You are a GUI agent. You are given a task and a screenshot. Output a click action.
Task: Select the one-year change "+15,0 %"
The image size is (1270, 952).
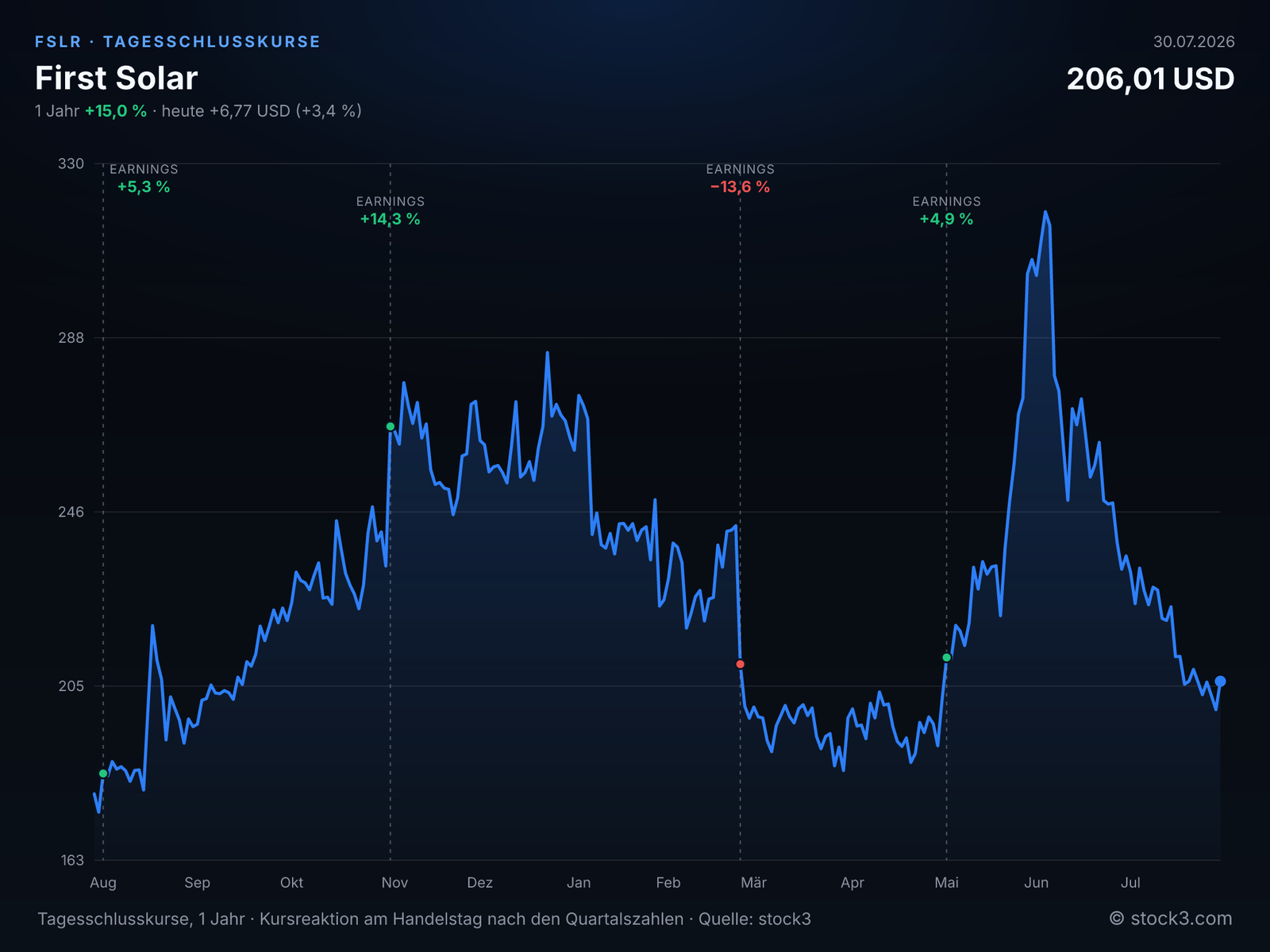tap(116, 111)
